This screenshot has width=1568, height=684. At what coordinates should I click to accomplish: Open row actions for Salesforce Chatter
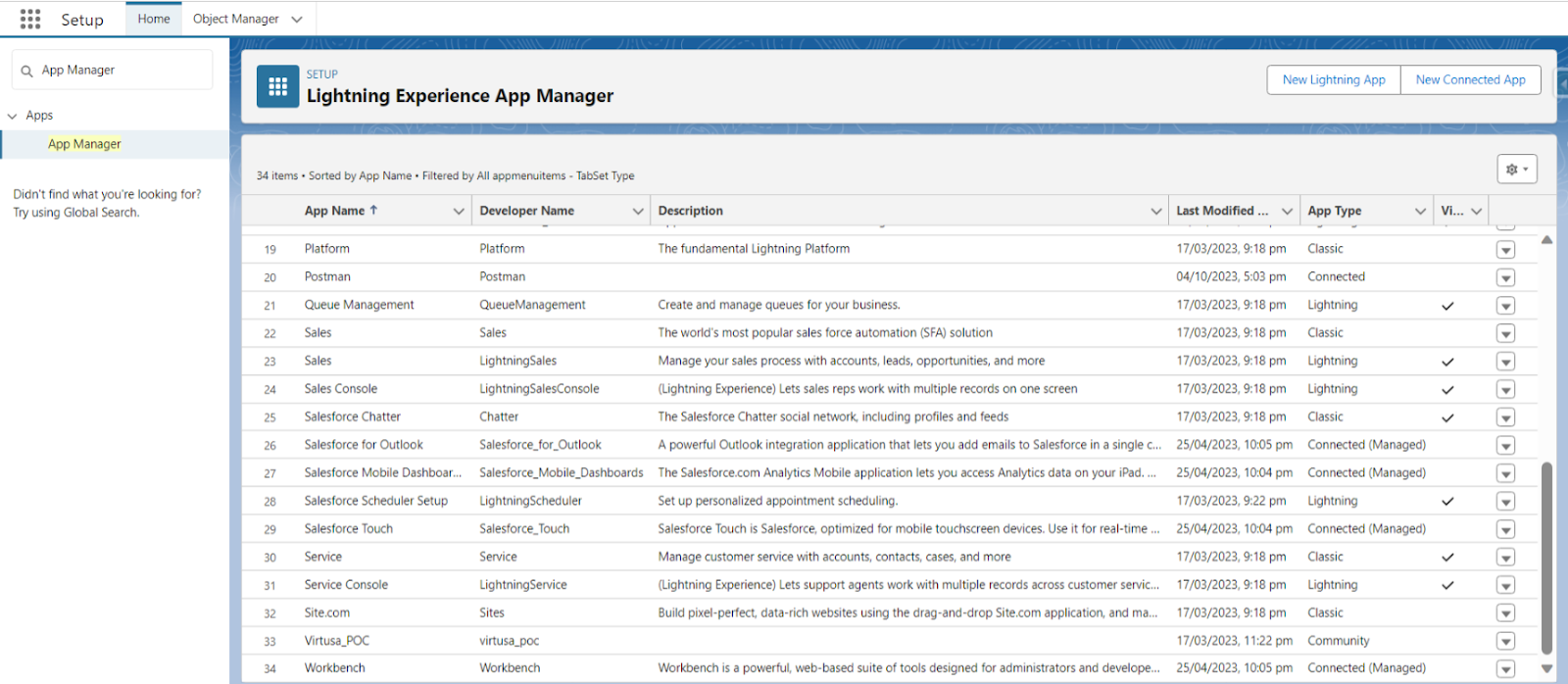pyautogui.click(x=1506, y=417)
